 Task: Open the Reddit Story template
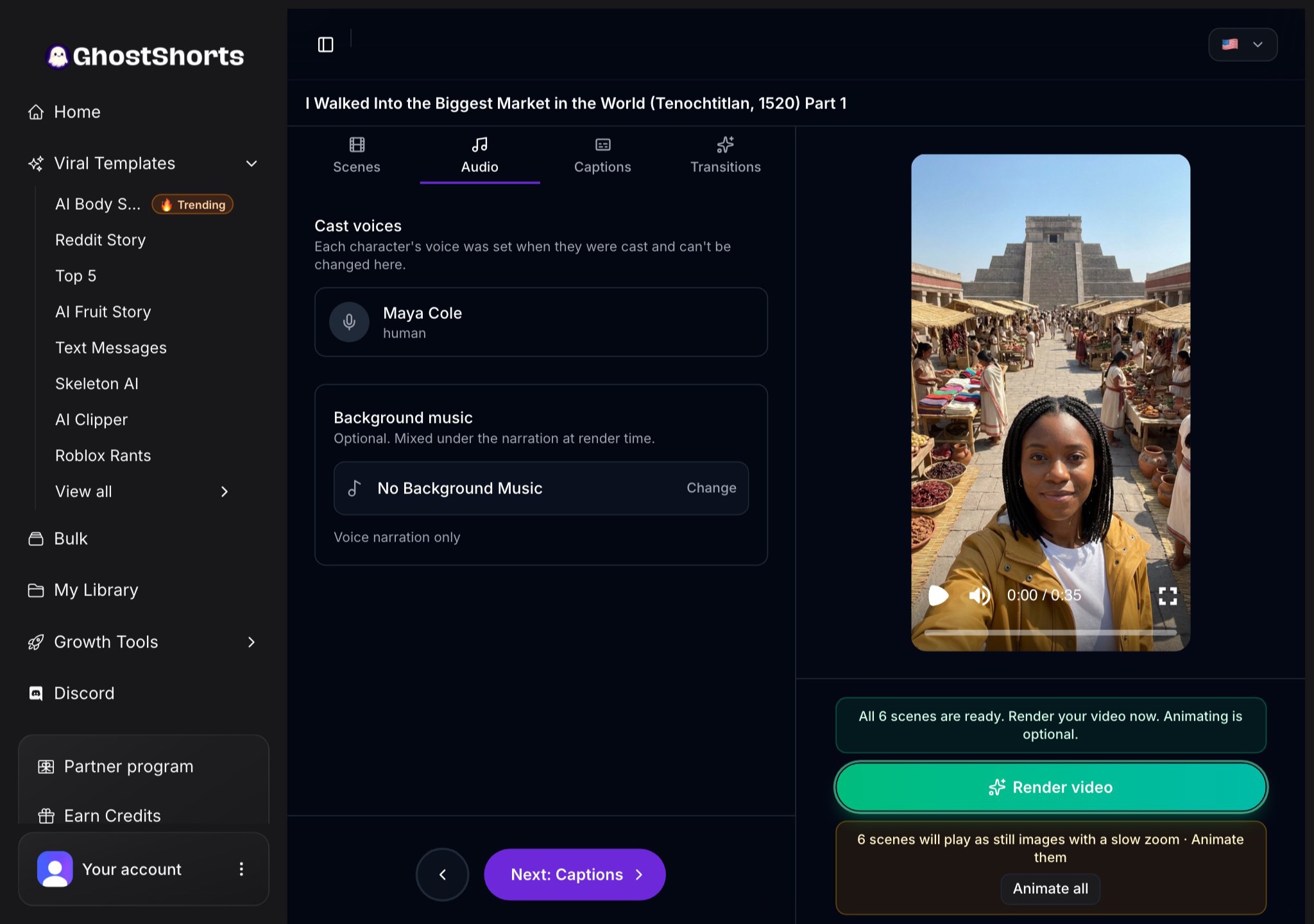[101, 240]
